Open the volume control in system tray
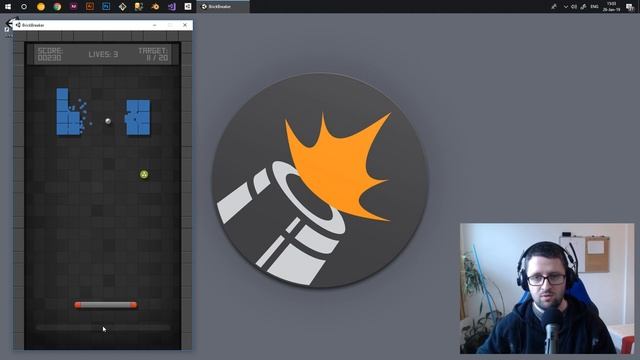Screen dimensions: 640x360 tap(574, 7)
